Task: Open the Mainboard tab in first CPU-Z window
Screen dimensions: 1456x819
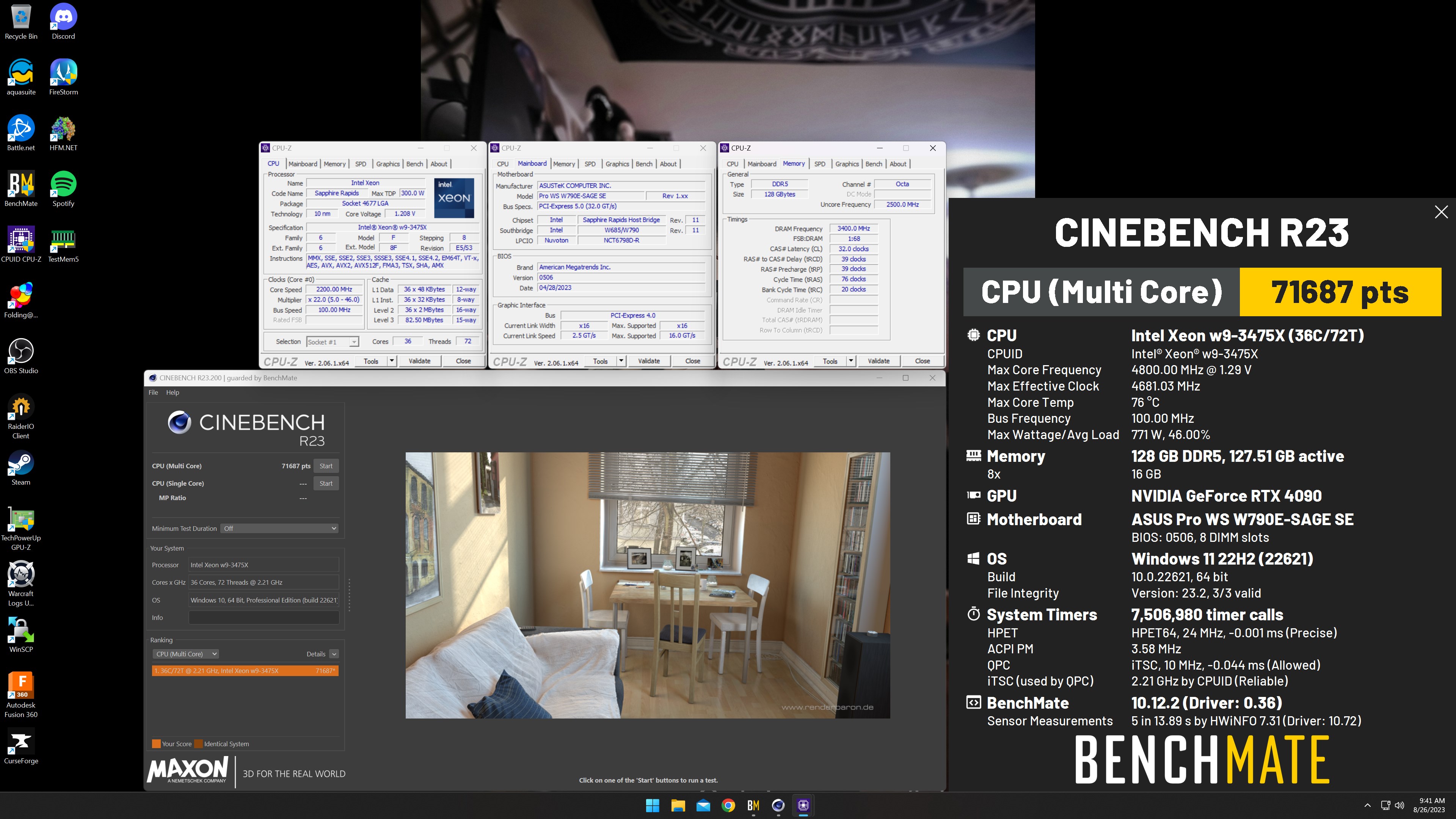Action: 303,164
